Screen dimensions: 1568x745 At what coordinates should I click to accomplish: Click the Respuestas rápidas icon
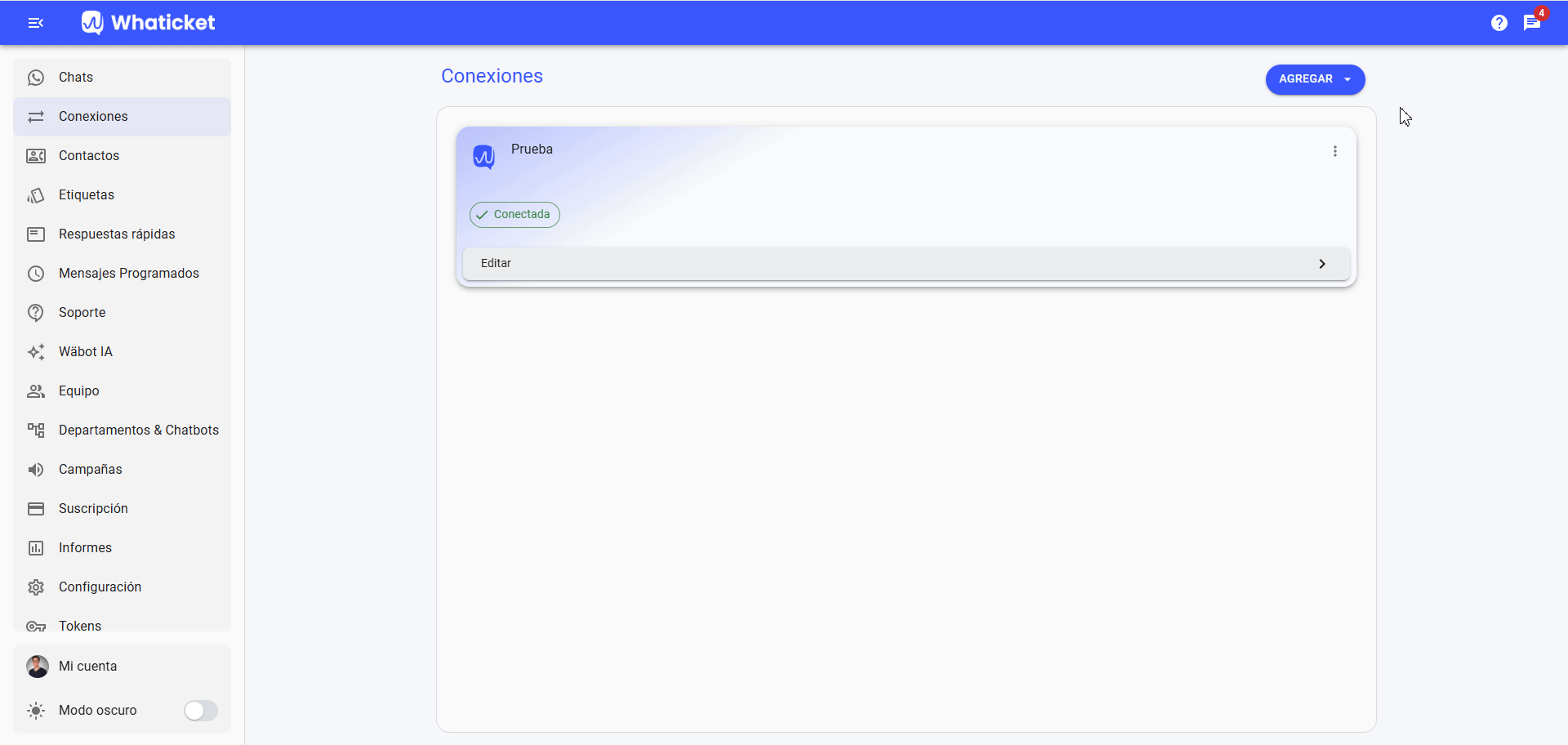[x=36, y=234]
